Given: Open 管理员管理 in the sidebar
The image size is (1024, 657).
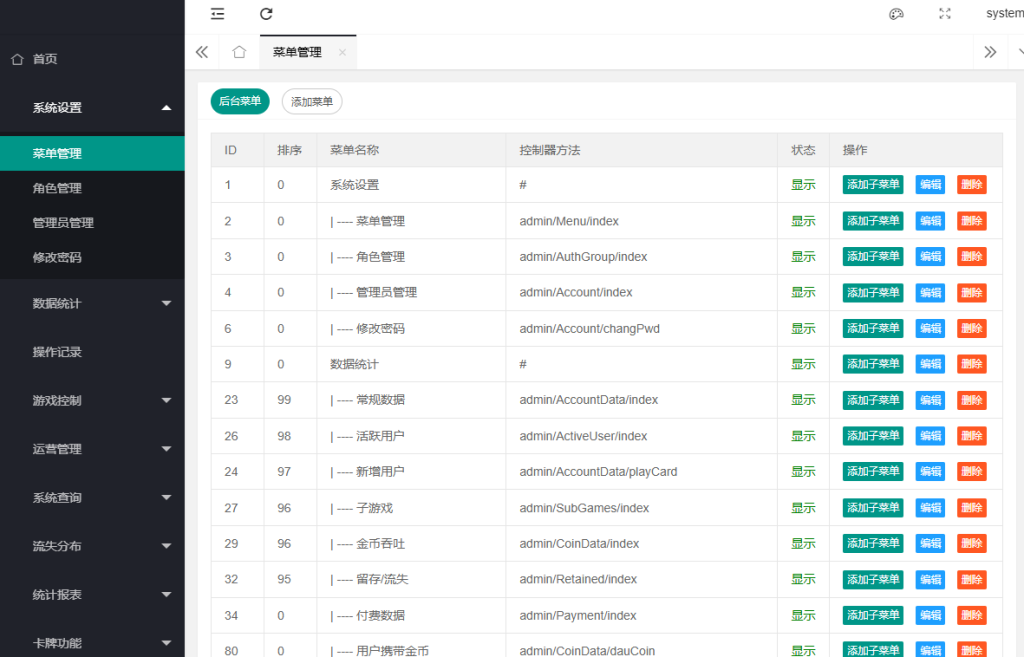Looking at the screenshot, I should coord(92,223).
